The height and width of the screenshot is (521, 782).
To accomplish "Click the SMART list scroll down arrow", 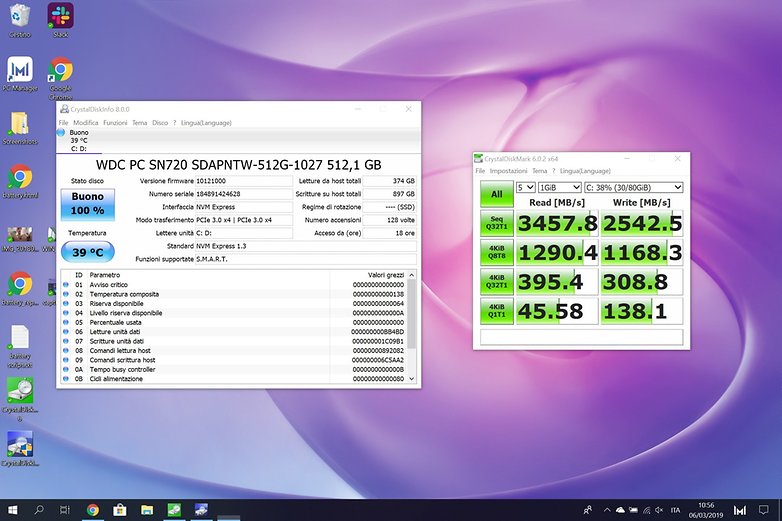I will tap(411, 379).
